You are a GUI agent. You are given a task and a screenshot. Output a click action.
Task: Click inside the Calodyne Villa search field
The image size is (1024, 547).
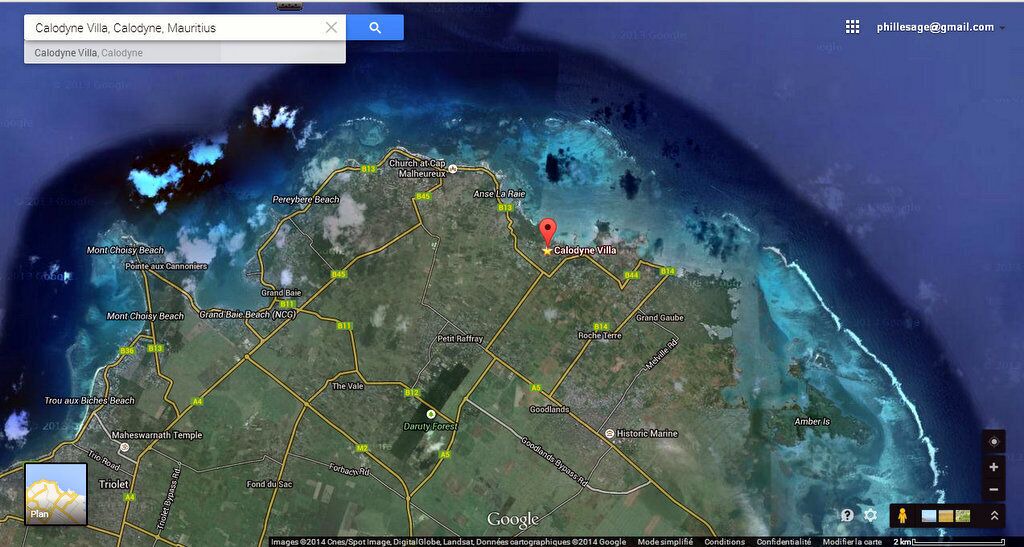pyautogui.click(x=170, y=28)
